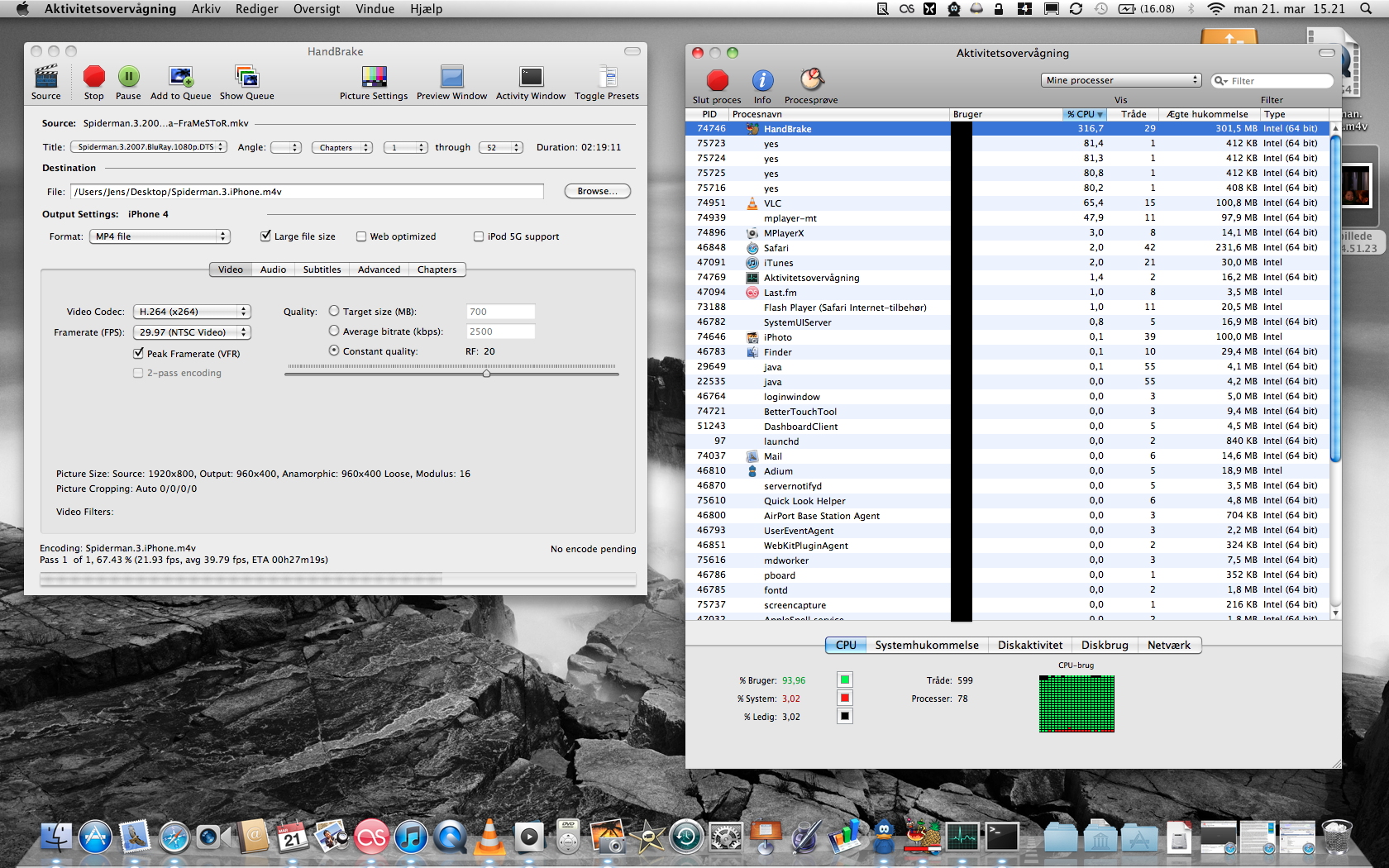Open Safari compass icon in Dock
Screen dimensions: 1389x868
174,837
